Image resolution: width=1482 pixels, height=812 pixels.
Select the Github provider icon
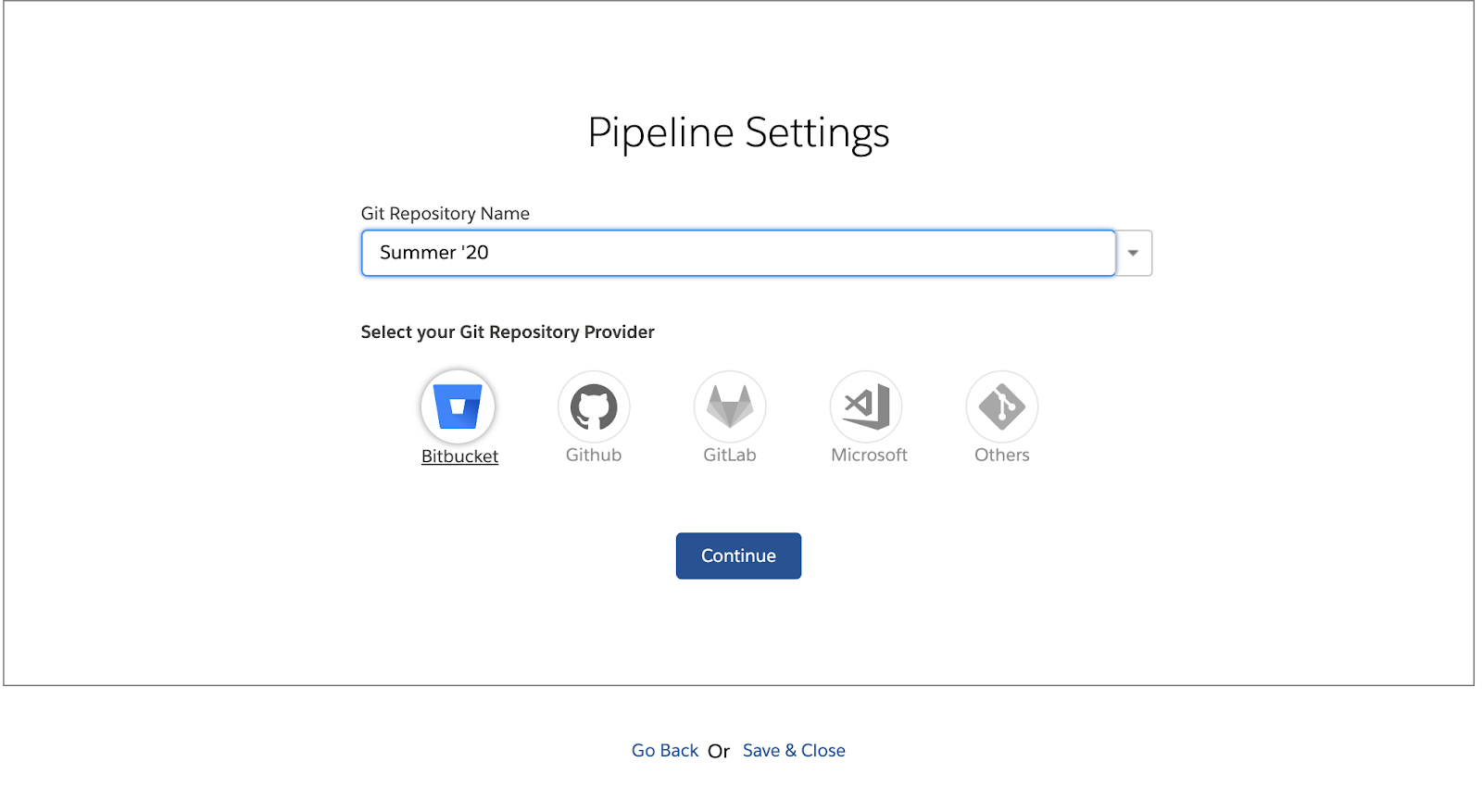(594, 407)
